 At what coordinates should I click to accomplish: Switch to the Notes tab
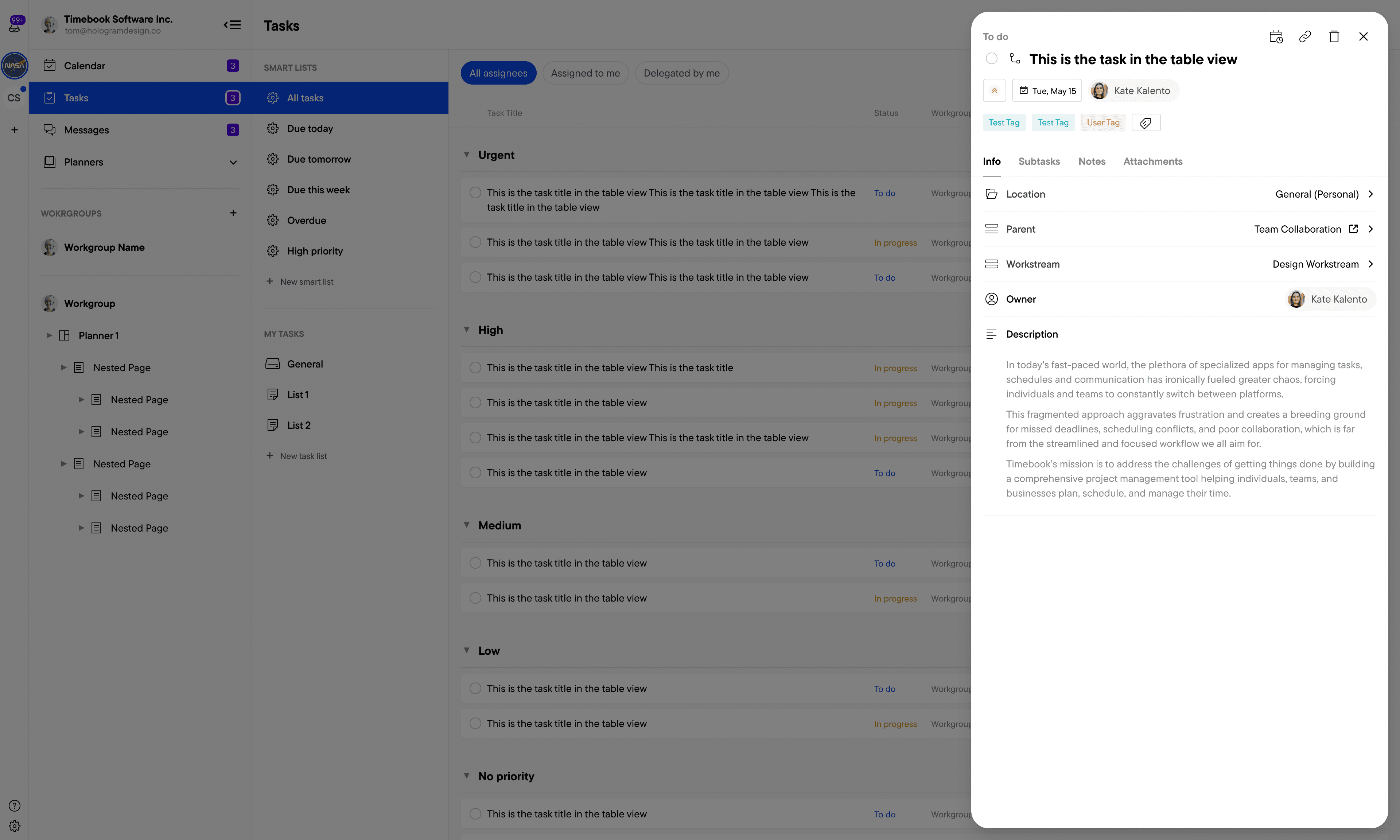click(1092, 161)
